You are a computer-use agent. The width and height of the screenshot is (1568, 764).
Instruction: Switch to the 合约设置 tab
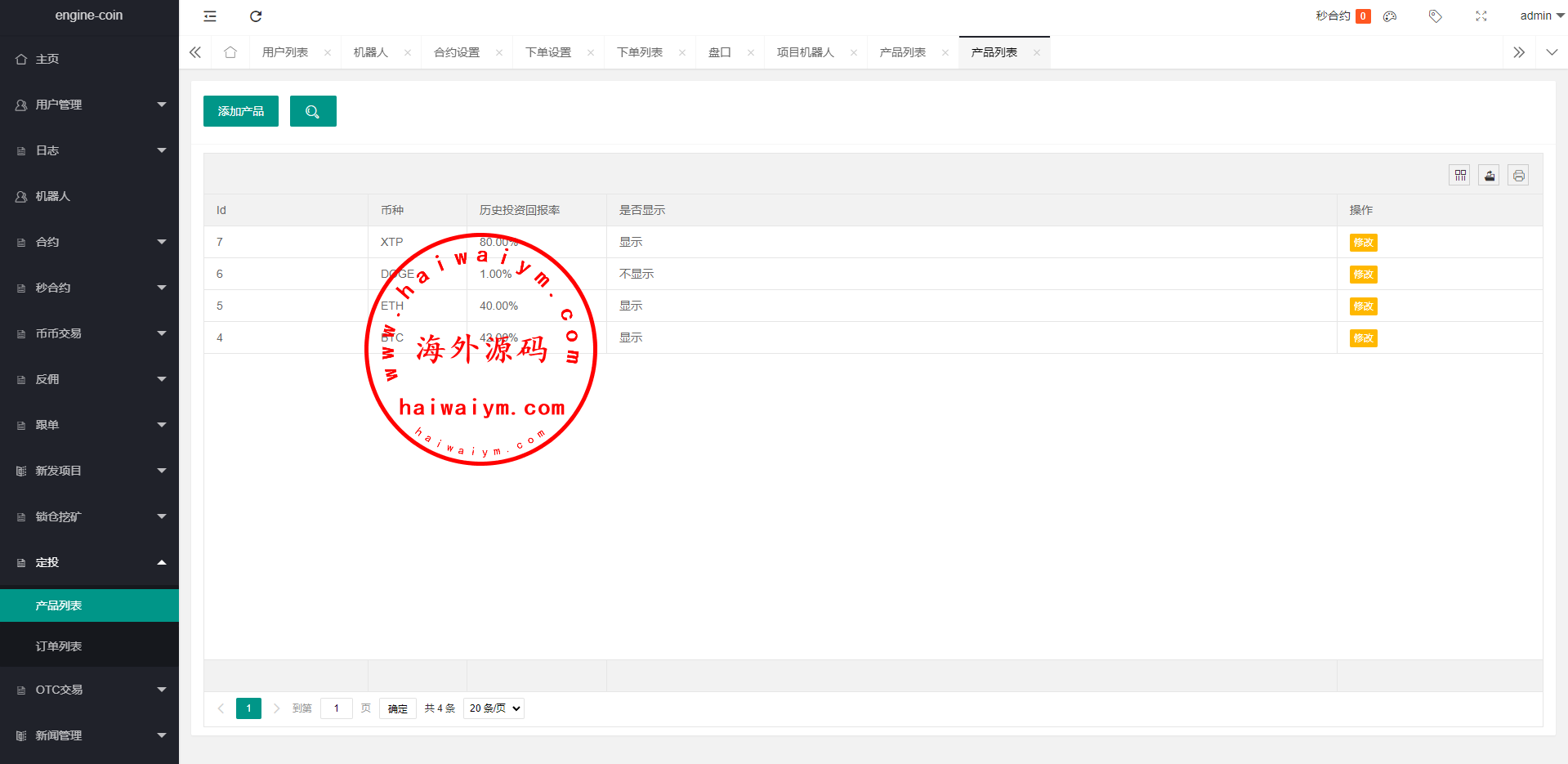(x=457, y=52)
